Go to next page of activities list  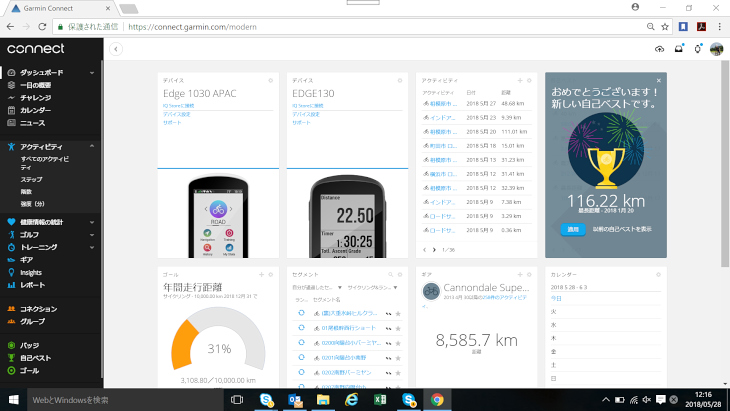coord(434,250)
